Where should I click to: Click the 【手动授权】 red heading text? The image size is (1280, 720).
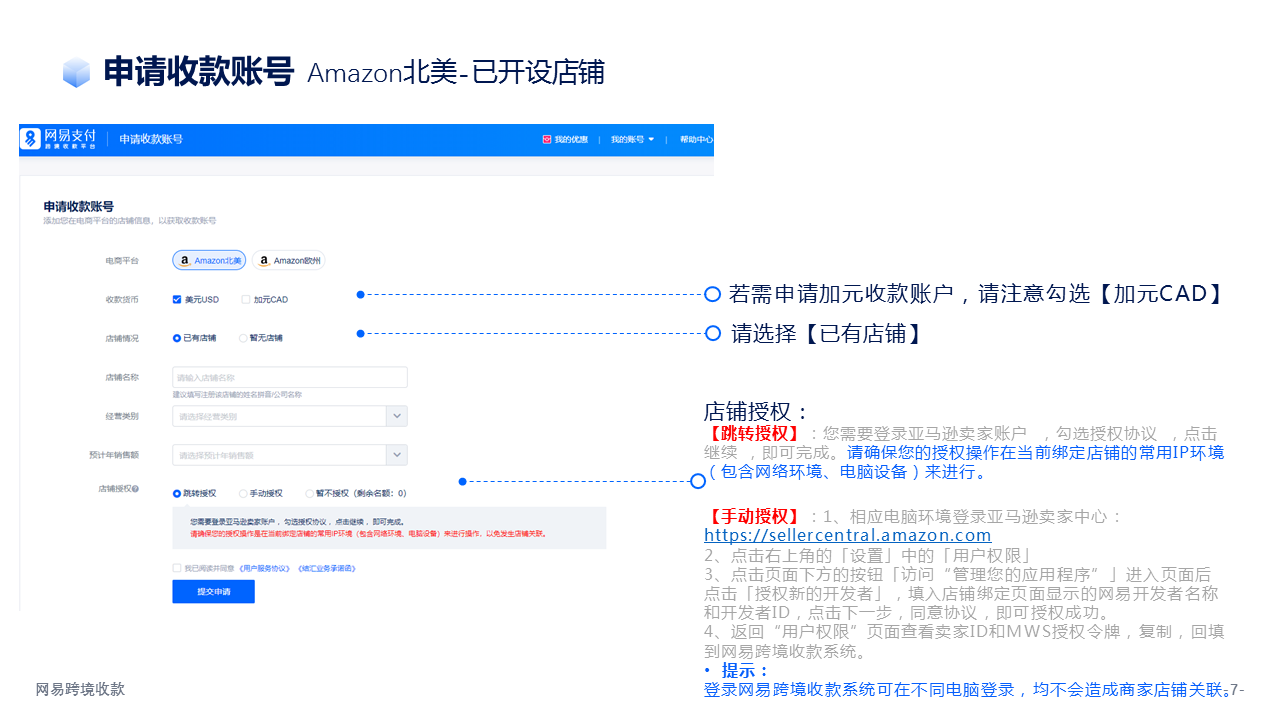pos(755,517)
